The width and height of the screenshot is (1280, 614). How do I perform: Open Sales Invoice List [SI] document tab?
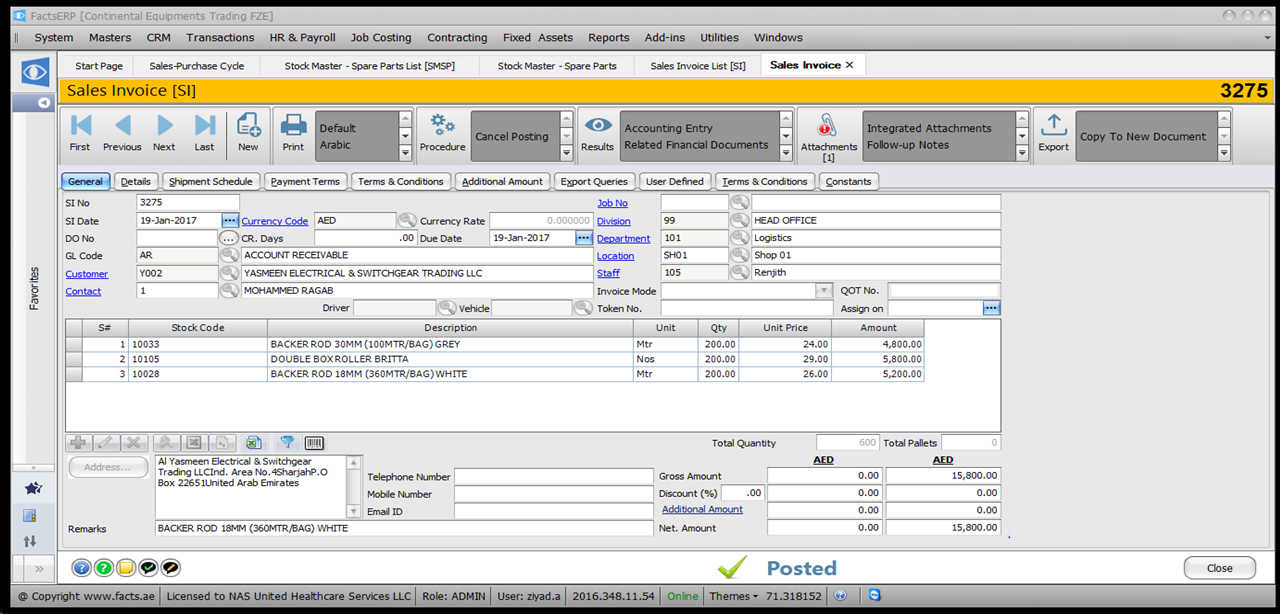pos(698,65)
